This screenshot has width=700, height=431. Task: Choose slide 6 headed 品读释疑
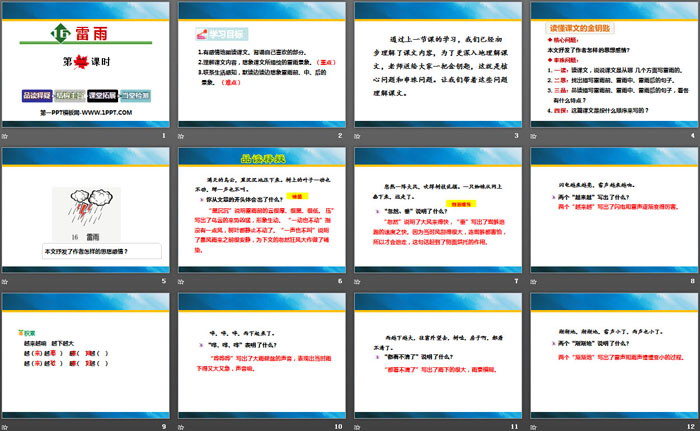click(262, 212)
